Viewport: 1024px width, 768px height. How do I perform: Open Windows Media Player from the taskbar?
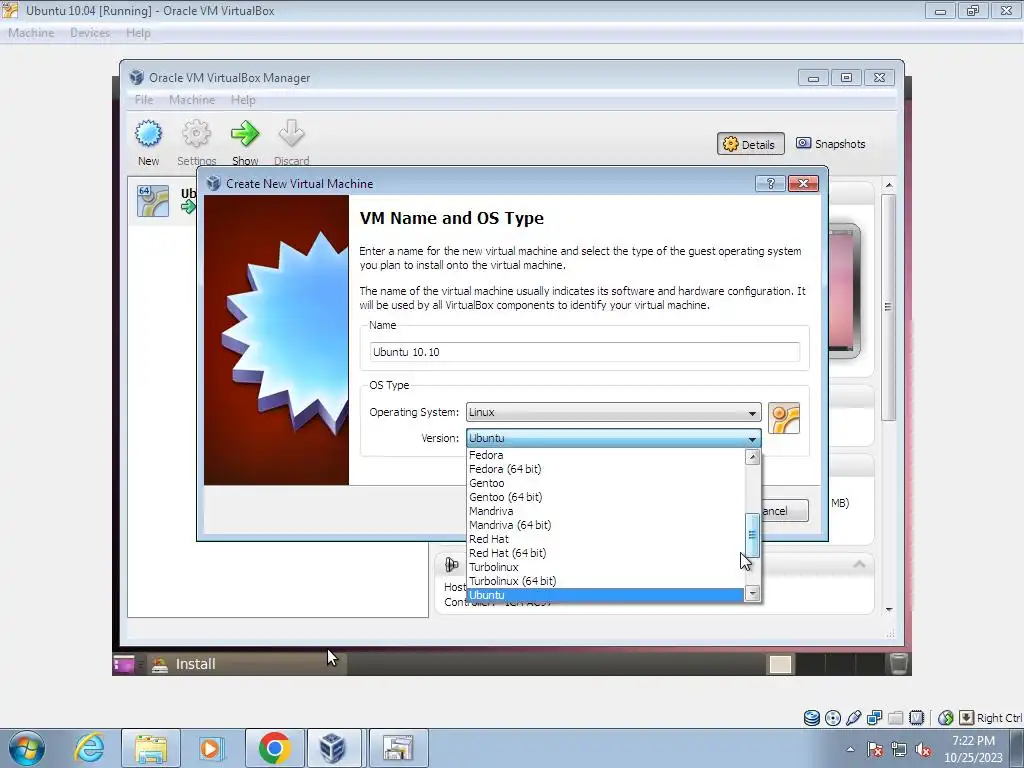210,748
